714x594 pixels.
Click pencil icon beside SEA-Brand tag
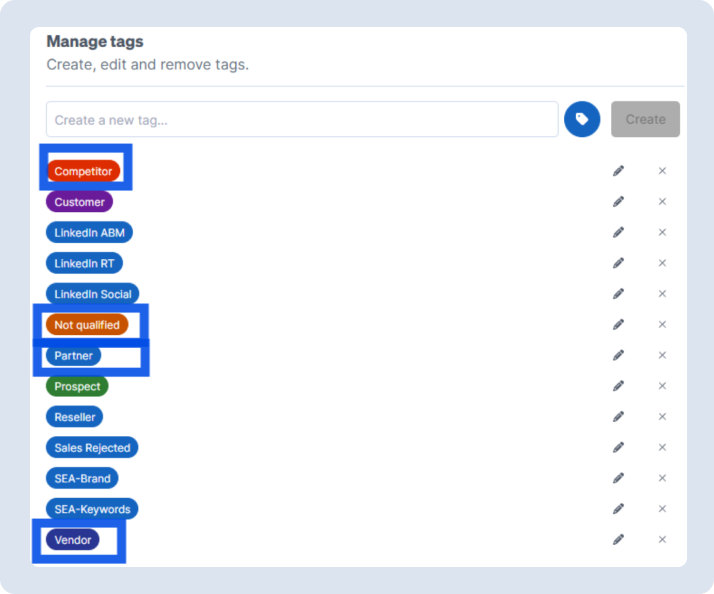tap(618, 478)
